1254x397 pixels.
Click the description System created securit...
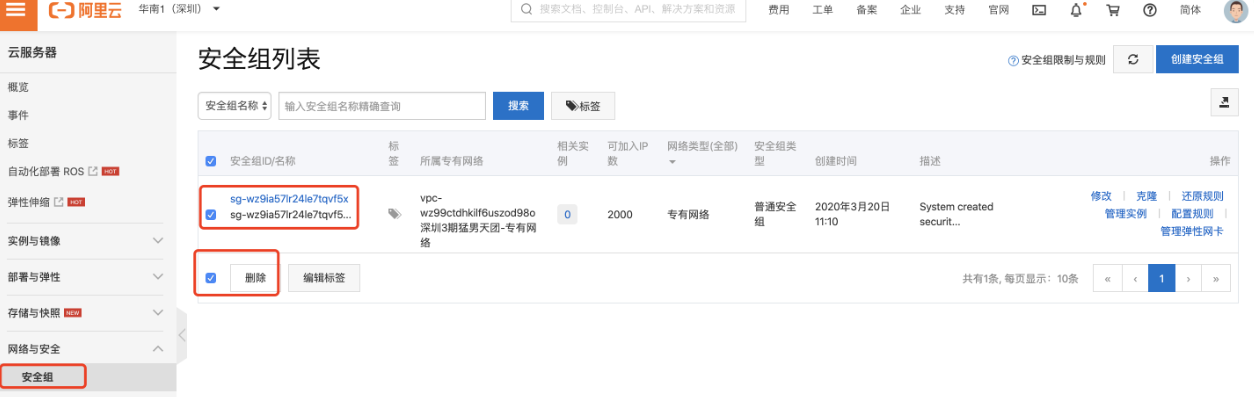point(956,214)
